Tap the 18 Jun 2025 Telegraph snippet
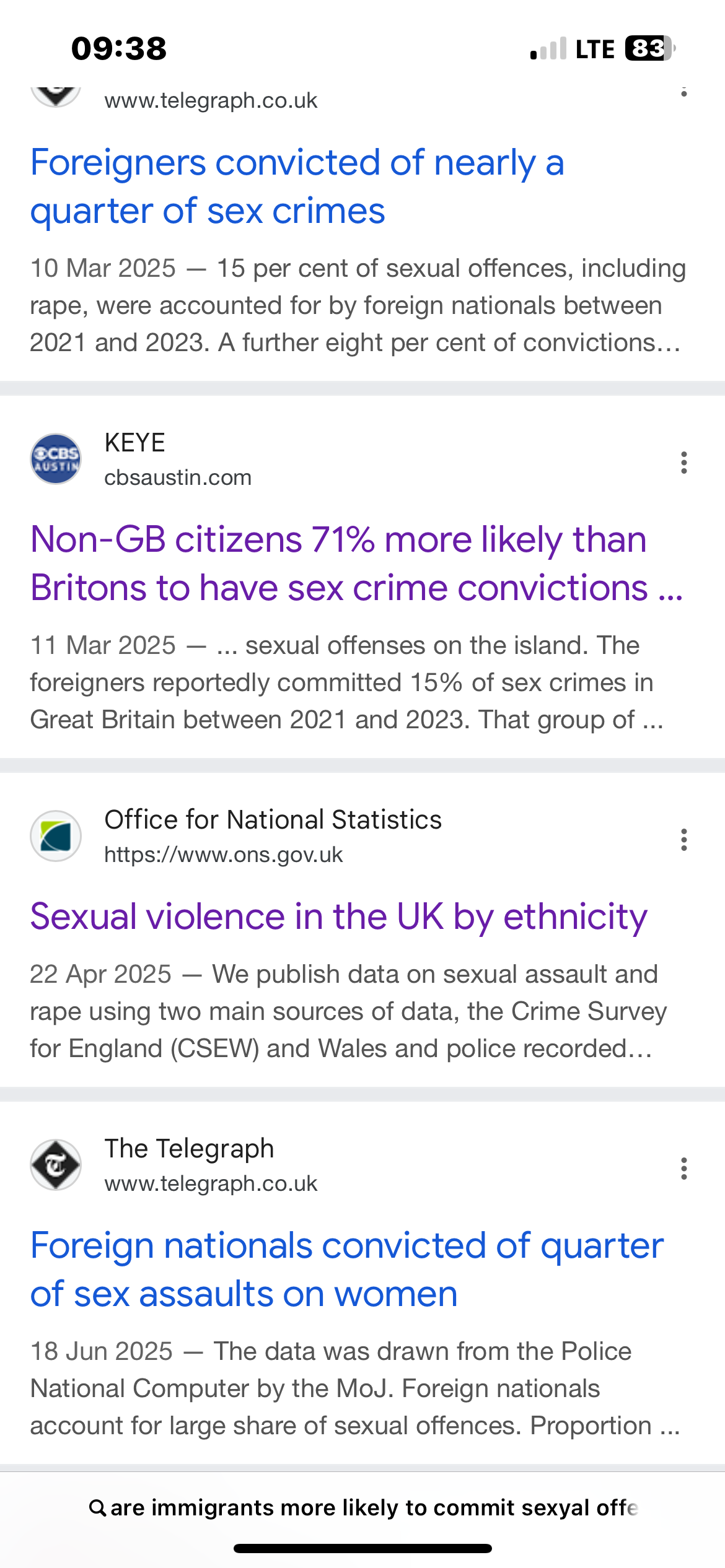This screenshot has height=1568, width=725. tap(355, 1388)
